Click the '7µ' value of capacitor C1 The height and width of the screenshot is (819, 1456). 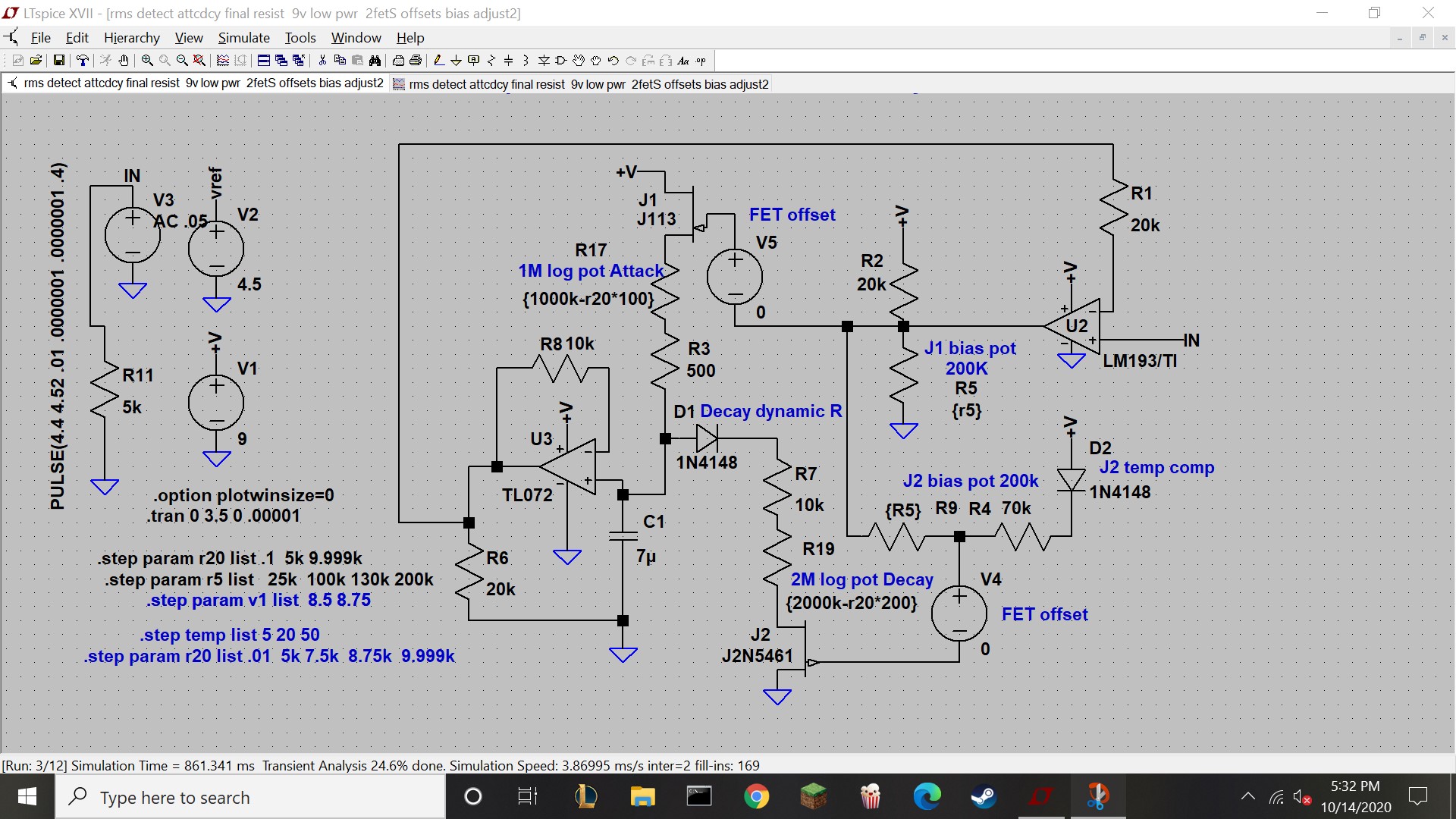click(646, 557)
